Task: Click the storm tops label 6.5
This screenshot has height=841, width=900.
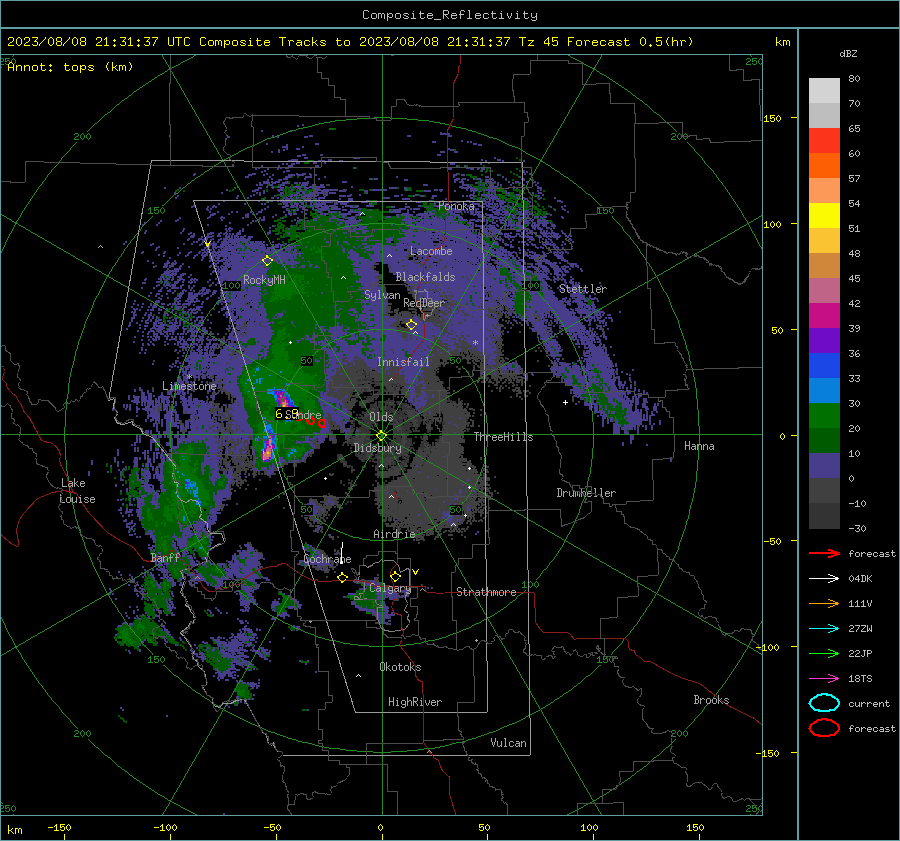Action: coord(286,413)
